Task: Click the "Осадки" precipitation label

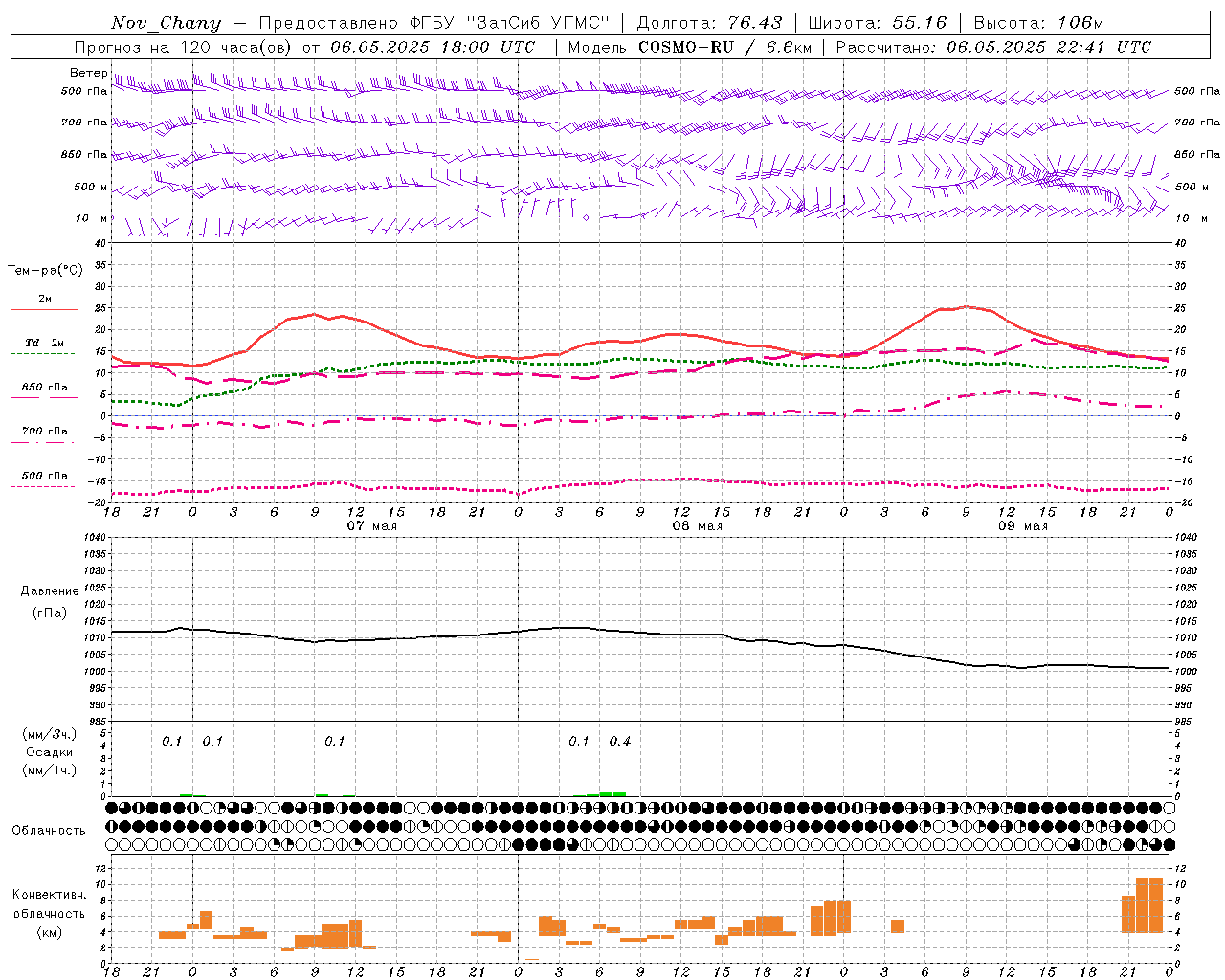Action: pyautogui.click(x=50, y=752)
